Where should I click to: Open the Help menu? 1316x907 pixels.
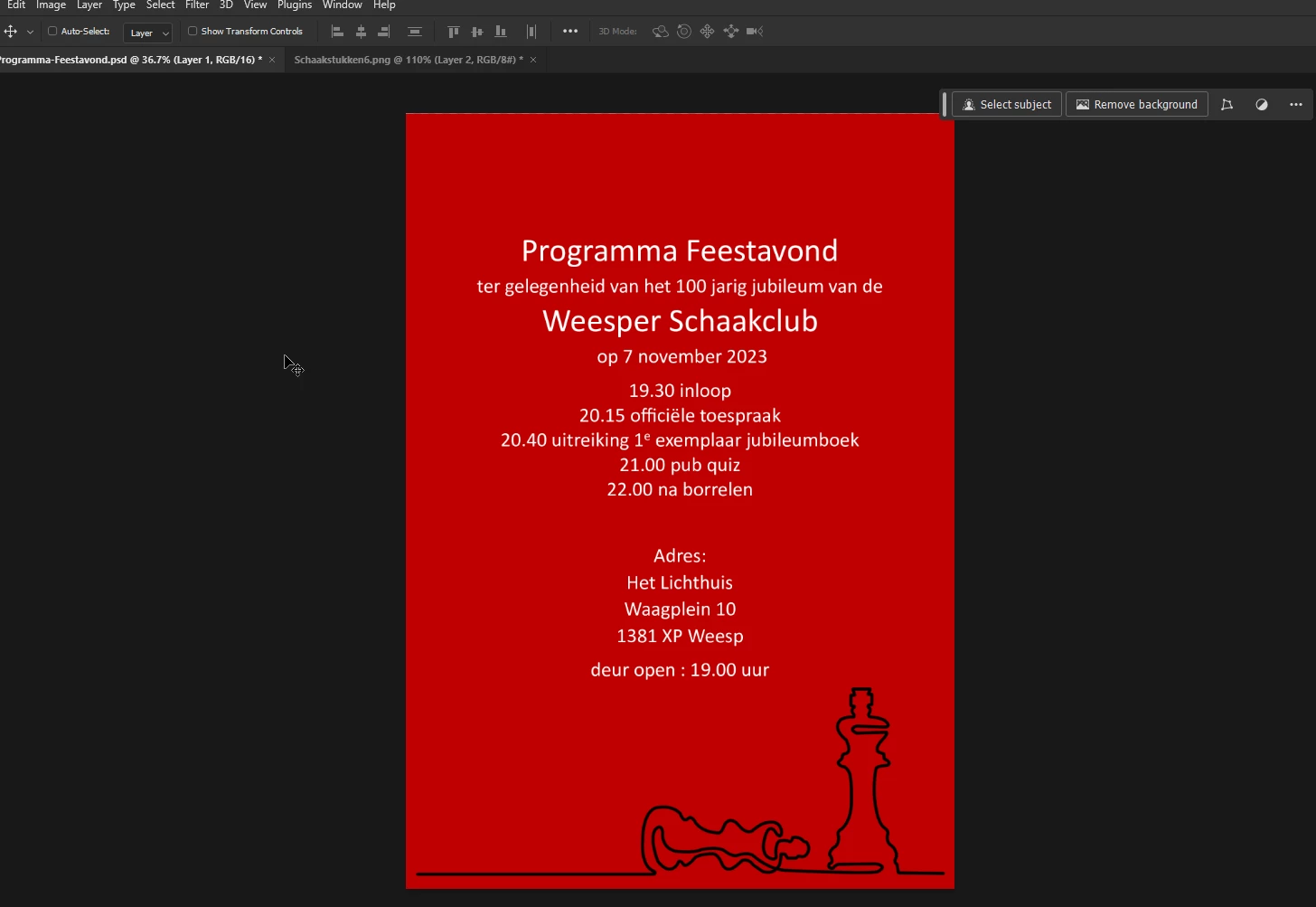385,5
